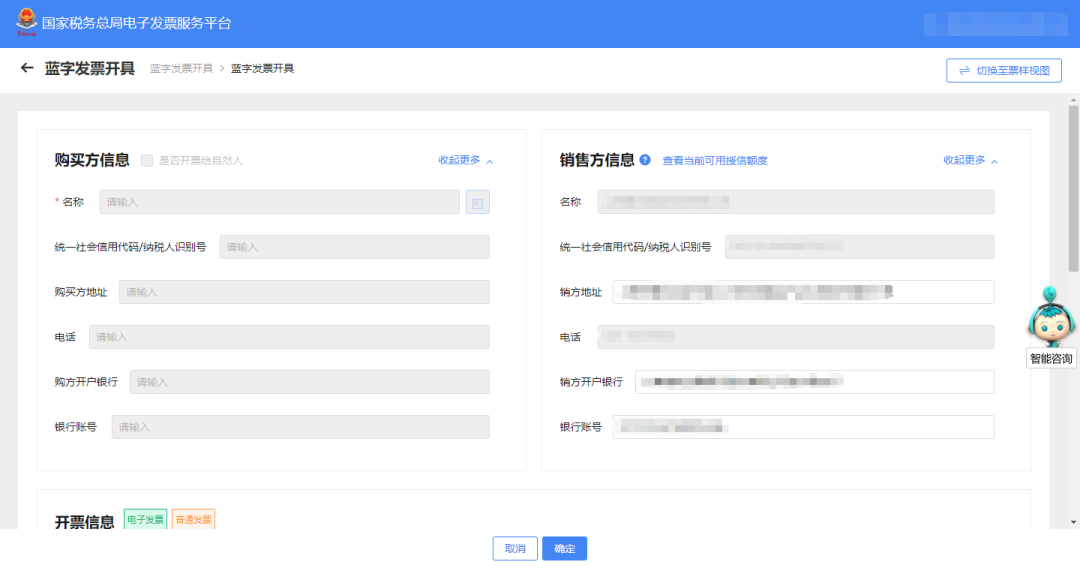Open 查看当前可用授信额度 link

click(x=715, y=161)
